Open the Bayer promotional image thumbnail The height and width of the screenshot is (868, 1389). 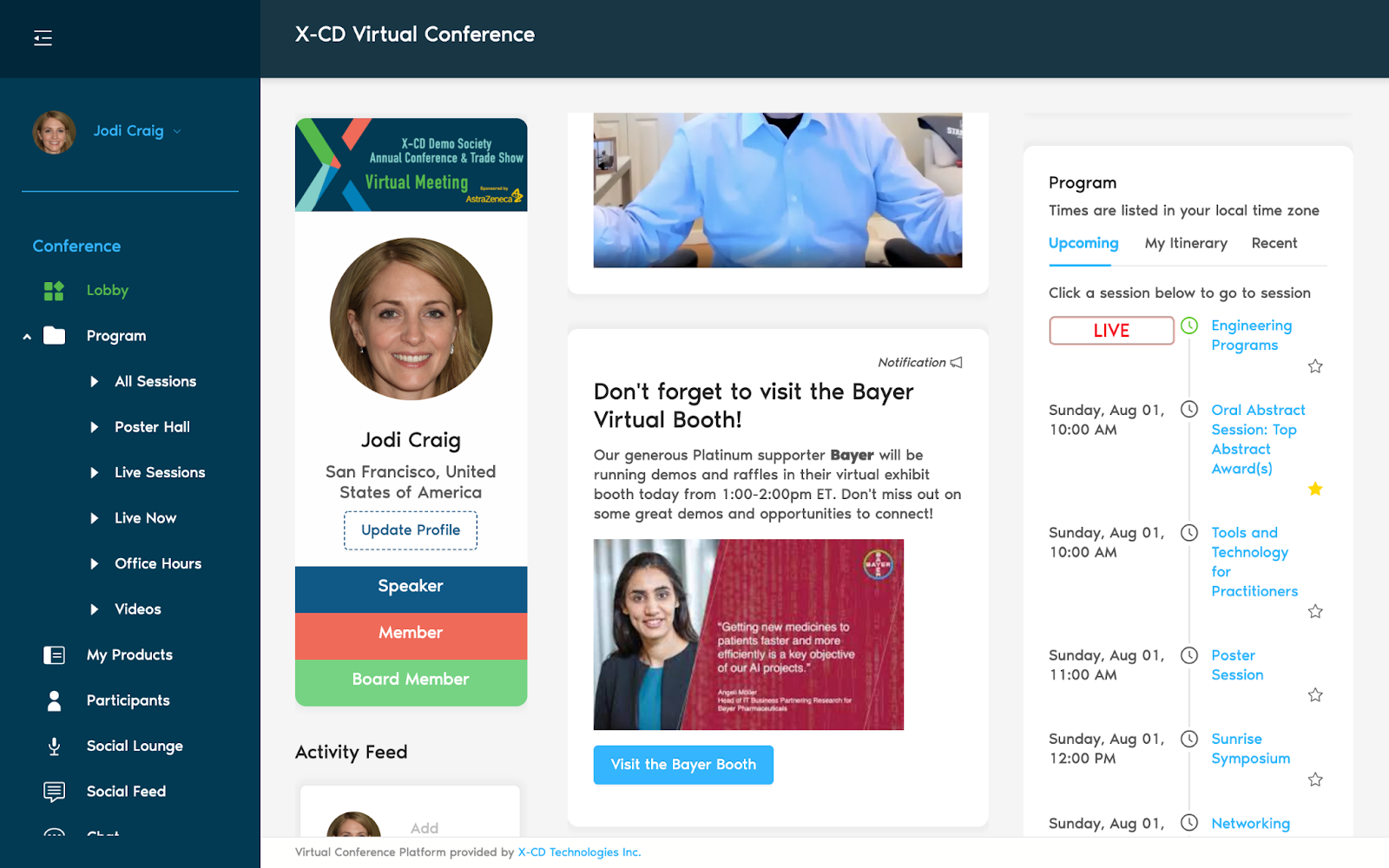click(x=748, y=635)
